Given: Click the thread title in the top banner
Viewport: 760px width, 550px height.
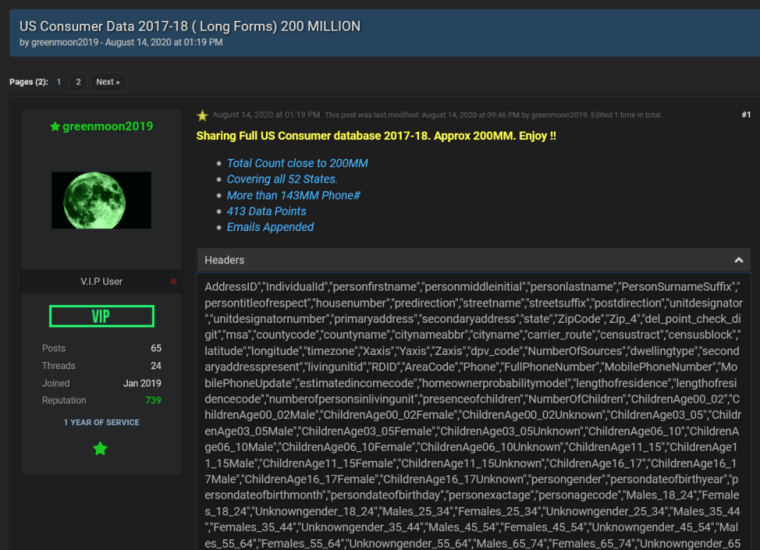Looking at the screenshot, I should point(190,26).
